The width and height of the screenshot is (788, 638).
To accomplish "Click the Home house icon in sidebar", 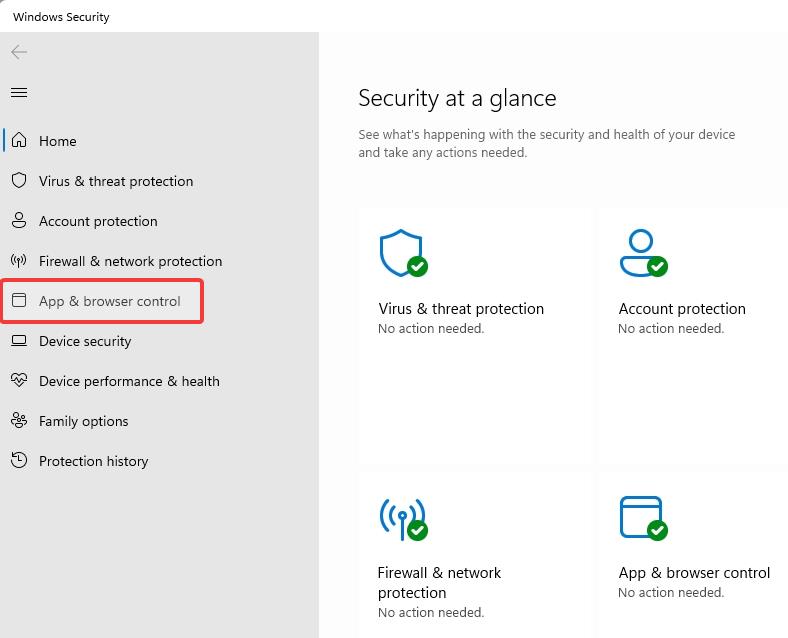I will click(x=19, y=141).
